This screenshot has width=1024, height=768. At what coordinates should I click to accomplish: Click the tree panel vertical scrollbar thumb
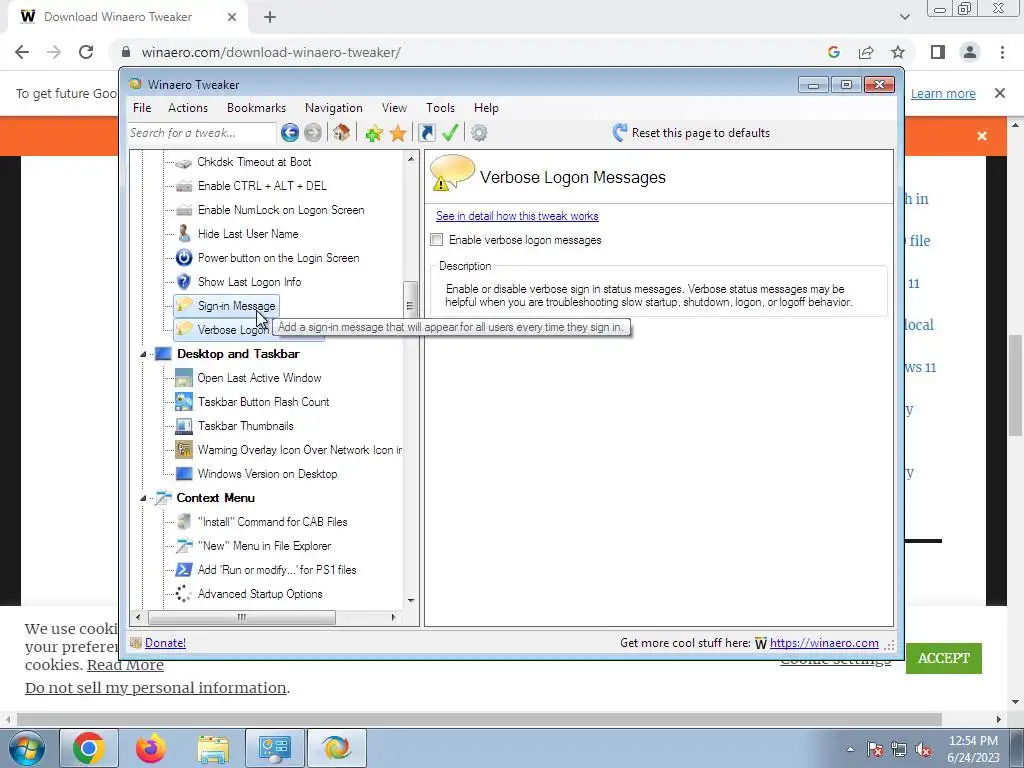410,305
